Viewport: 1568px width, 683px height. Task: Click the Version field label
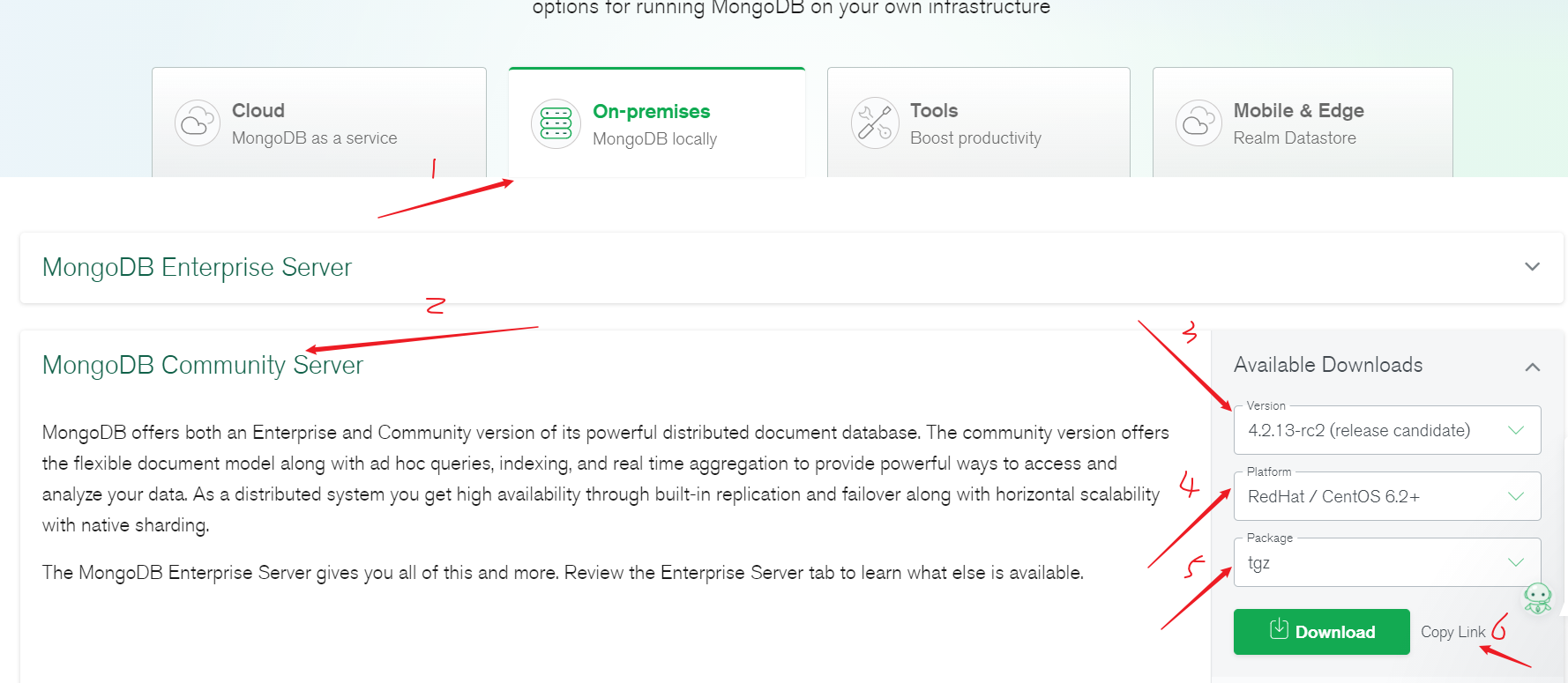1266,406
